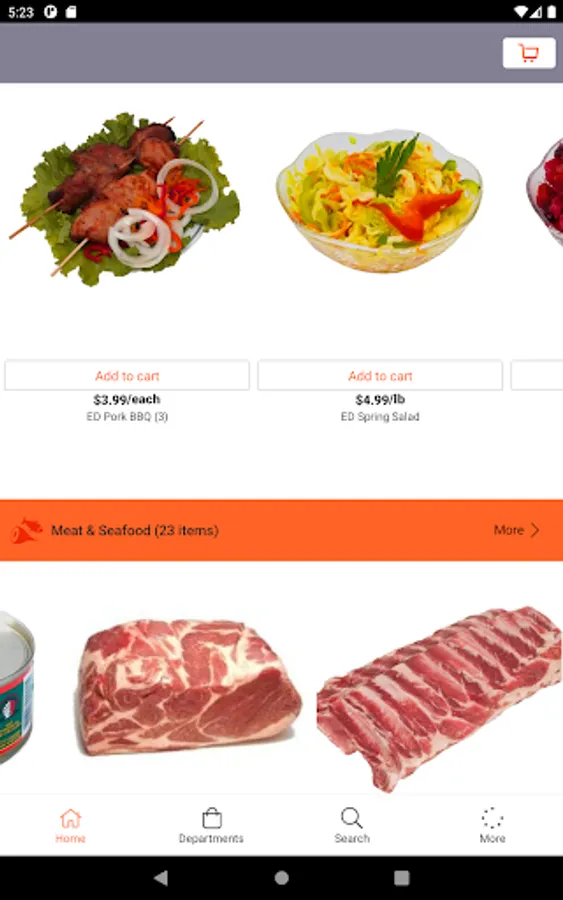View the pork ribs product image
The height and width of the screenshot is (900, 563).
point(440,697)
